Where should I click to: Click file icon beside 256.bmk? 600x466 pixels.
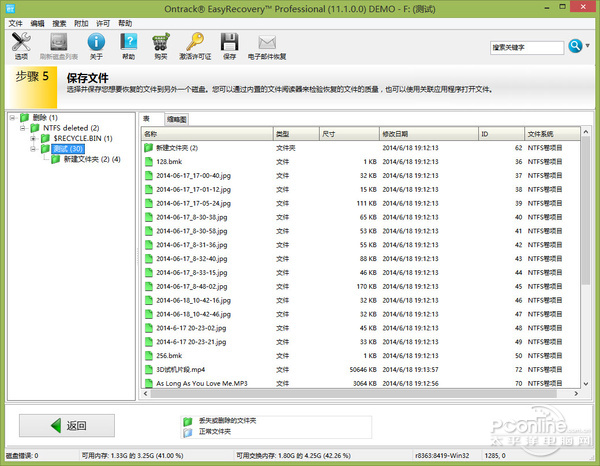149,355
